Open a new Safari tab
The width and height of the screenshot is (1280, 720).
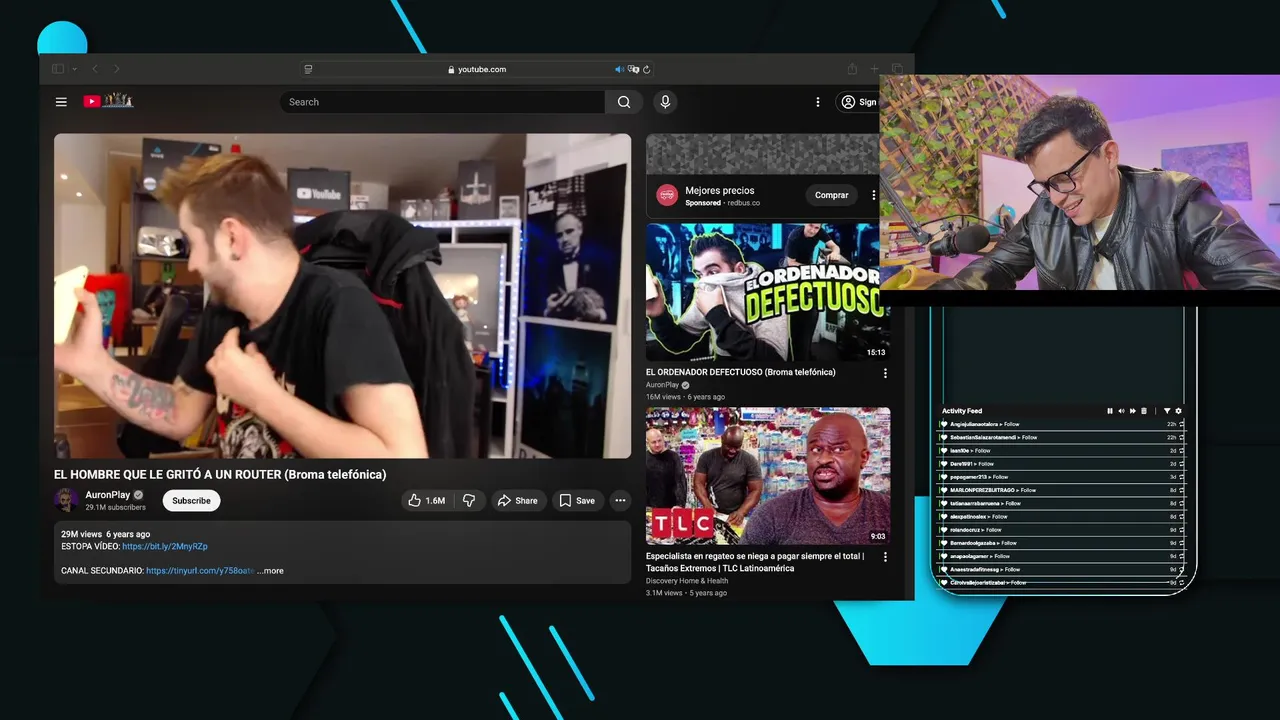click(x=874, y=69)
